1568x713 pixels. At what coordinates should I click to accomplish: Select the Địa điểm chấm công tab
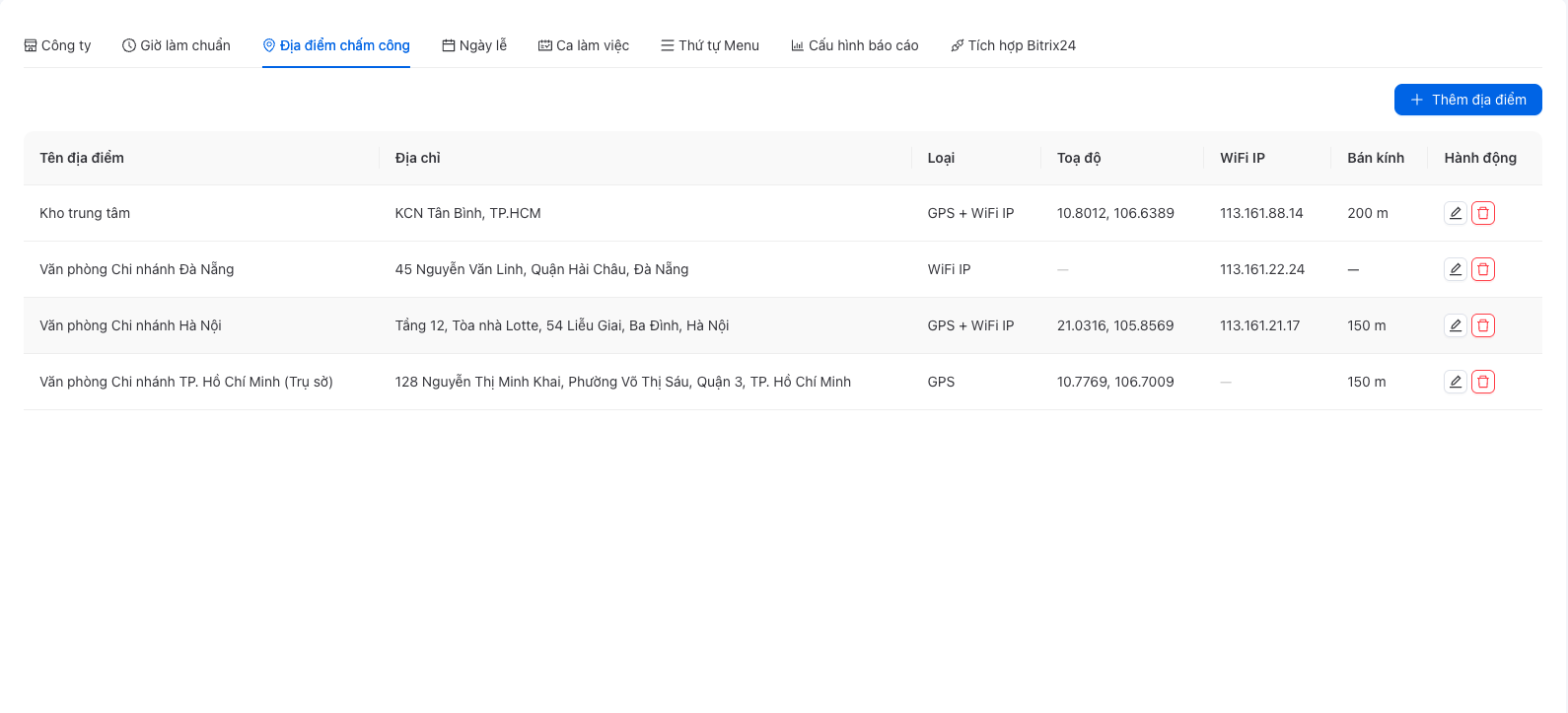tap(336, 45)
